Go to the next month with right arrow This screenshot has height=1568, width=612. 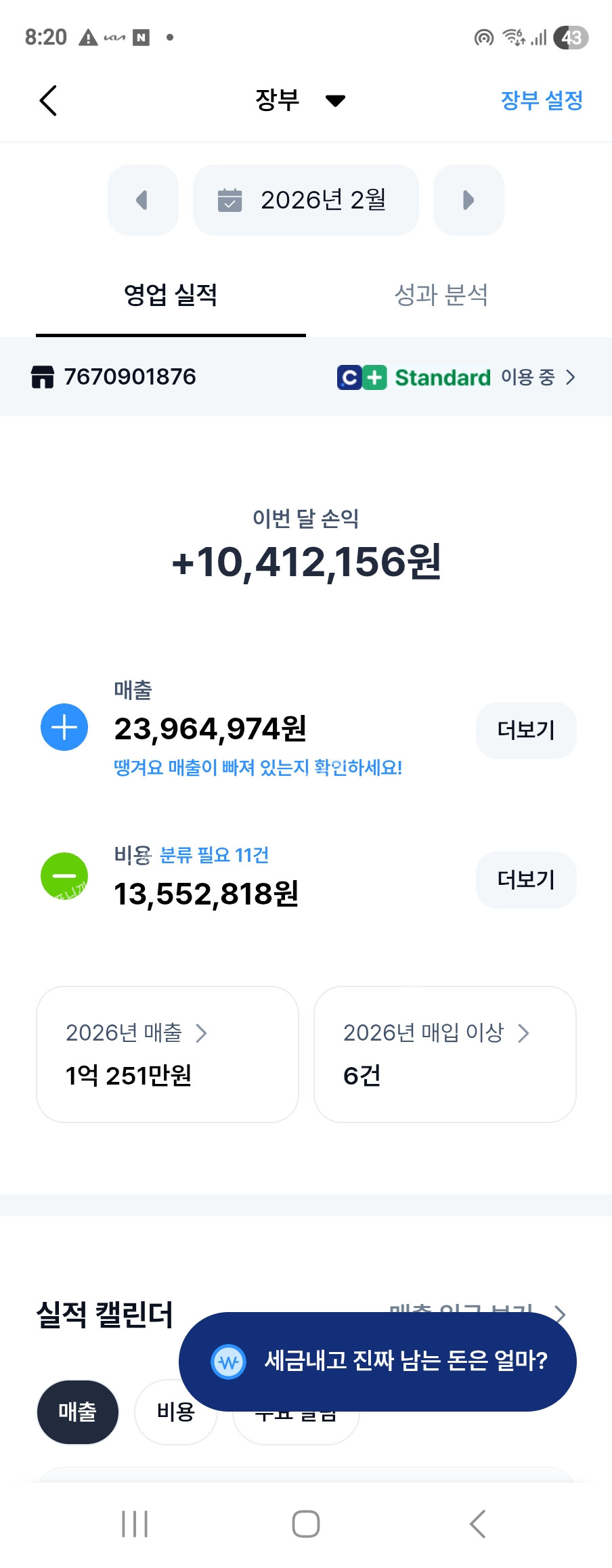tap(468, 200)
